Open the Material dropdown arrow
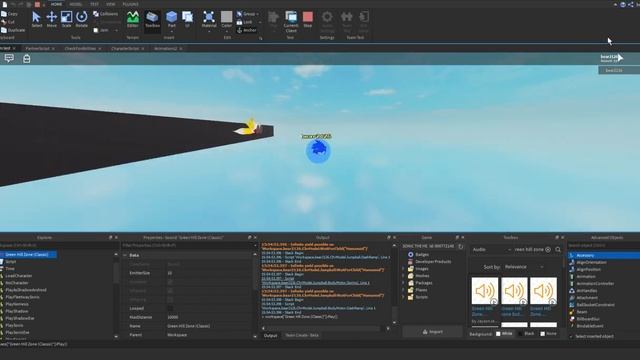 click(x=209, y=31)
